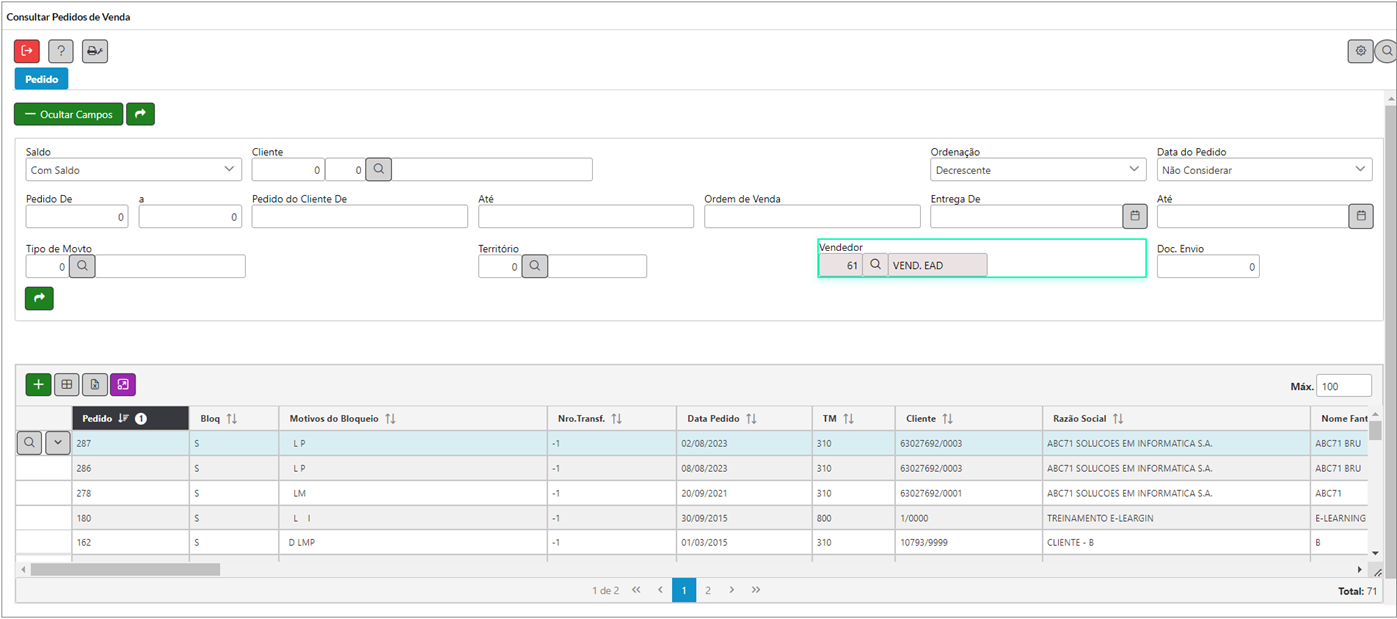The height and width of the screenshot is (619, 1397).
Task: Click the grid's vertical scrollbar down arrow
Action: tap(1375, 553)
